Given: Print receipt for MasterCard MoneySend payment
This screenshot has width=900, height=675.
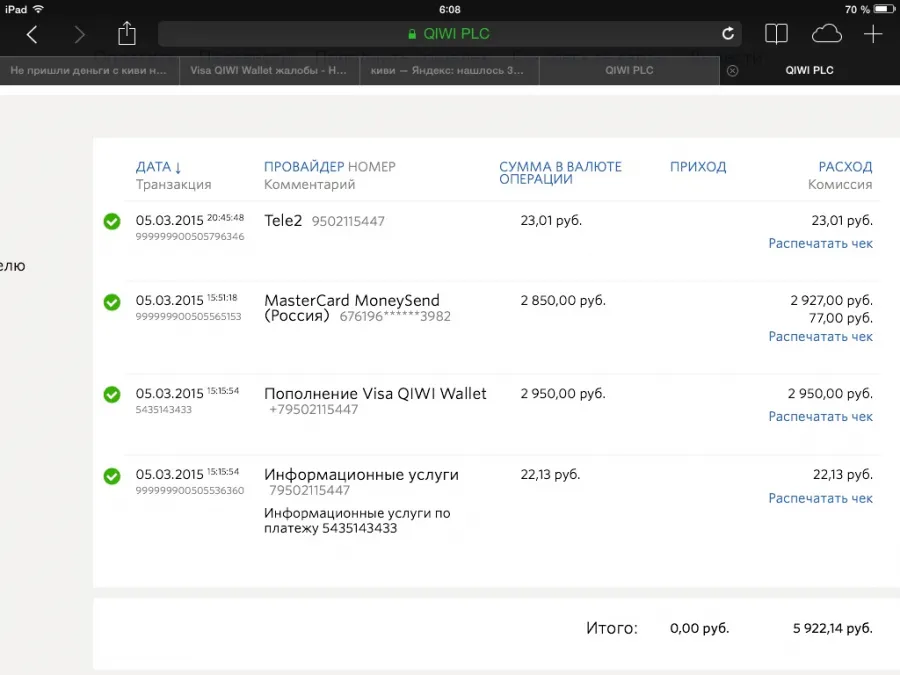Looking at the screenshot, I should point(820,336).
